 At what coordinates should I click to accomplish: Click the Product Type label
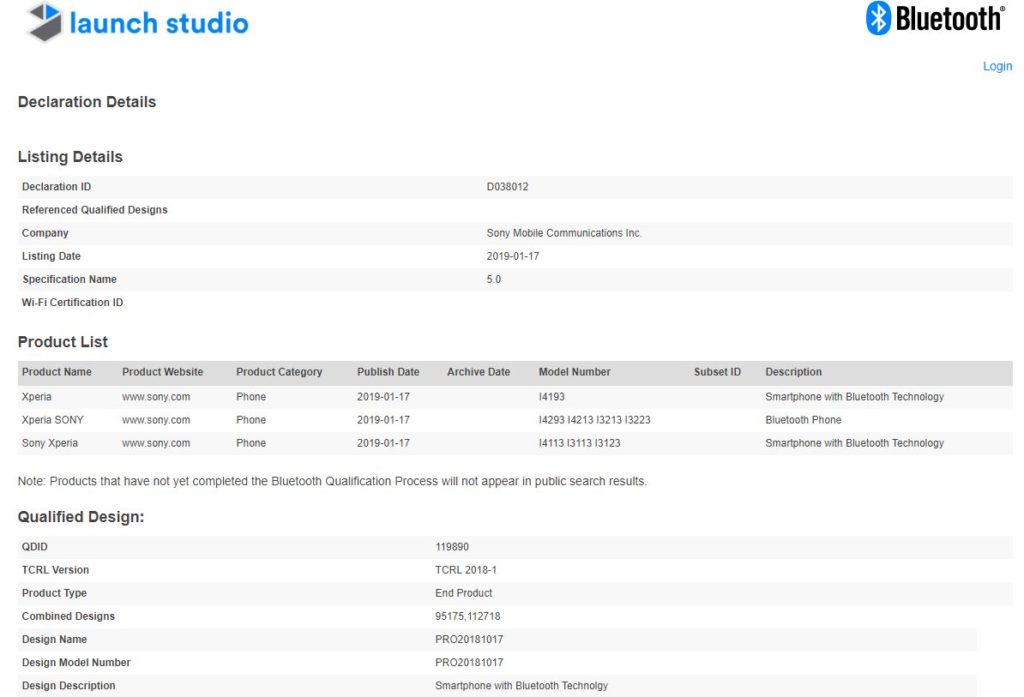click(x=54, y=593)
